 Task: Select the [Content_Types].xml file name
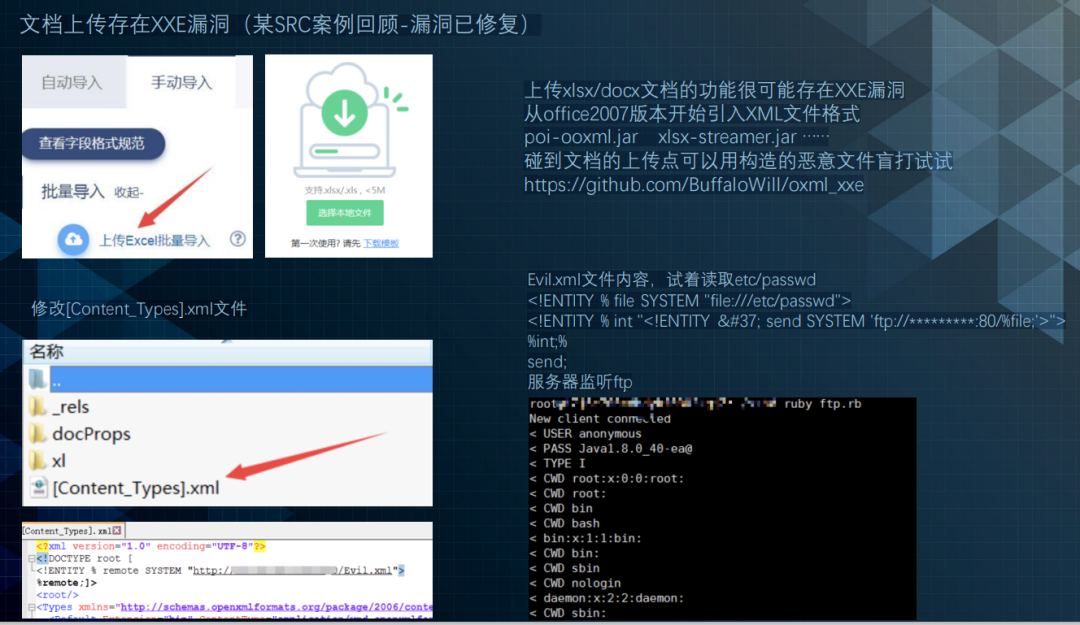(136, 488)
